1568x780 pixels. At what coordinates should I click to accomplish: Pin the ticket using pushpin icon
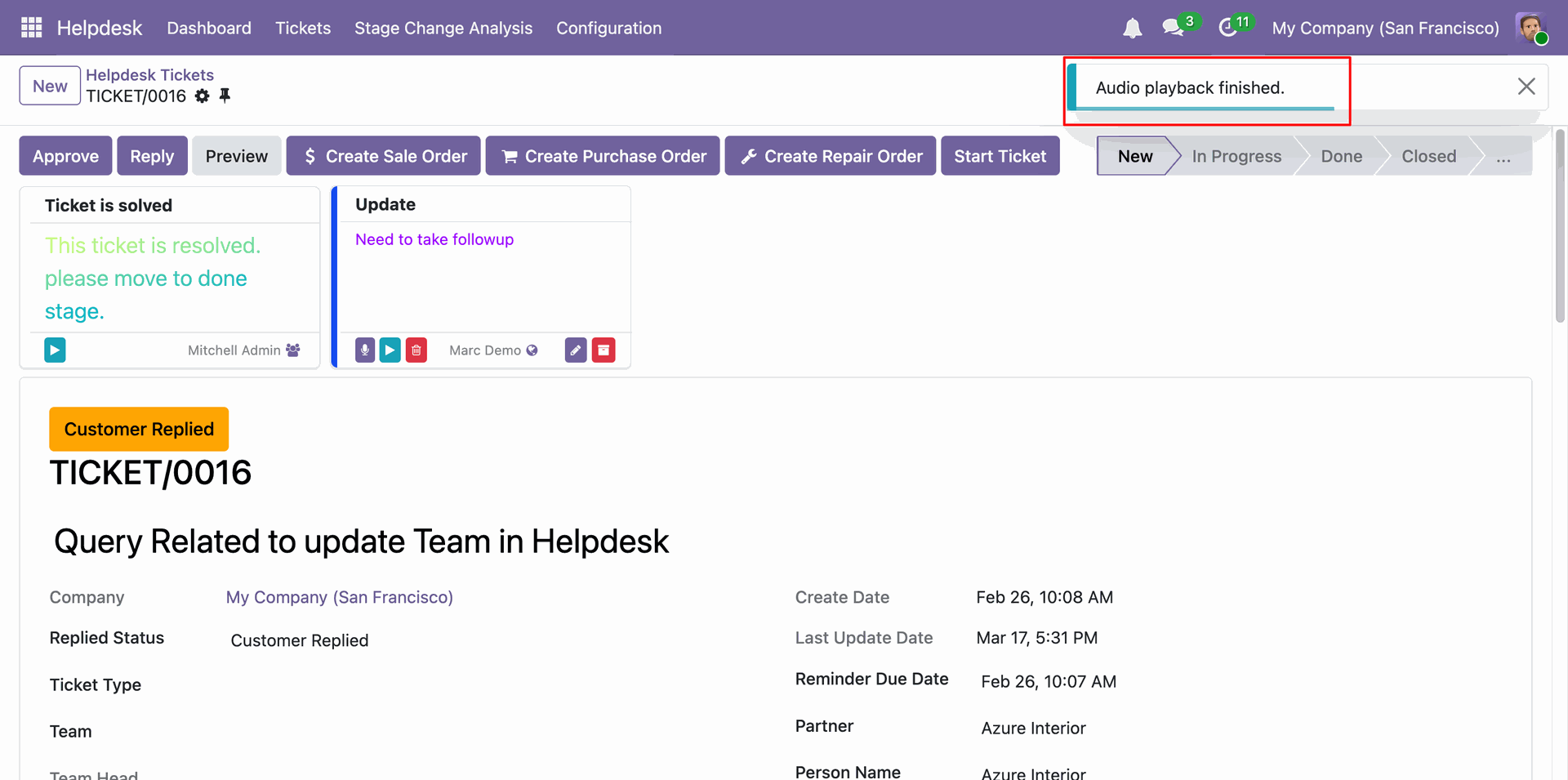pyautogui.click(x=225, y=96)
